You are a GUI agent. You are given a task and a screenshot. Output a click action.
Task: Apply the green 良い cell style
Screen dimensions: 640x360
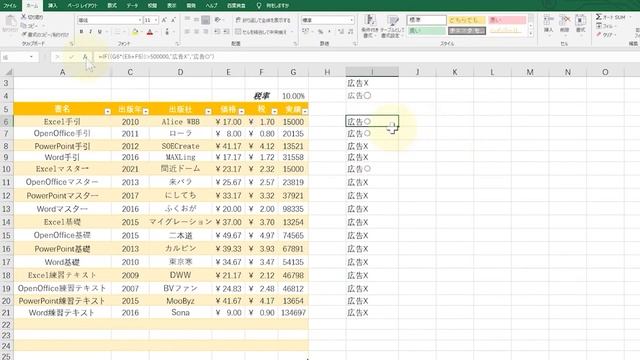[426, 31]
